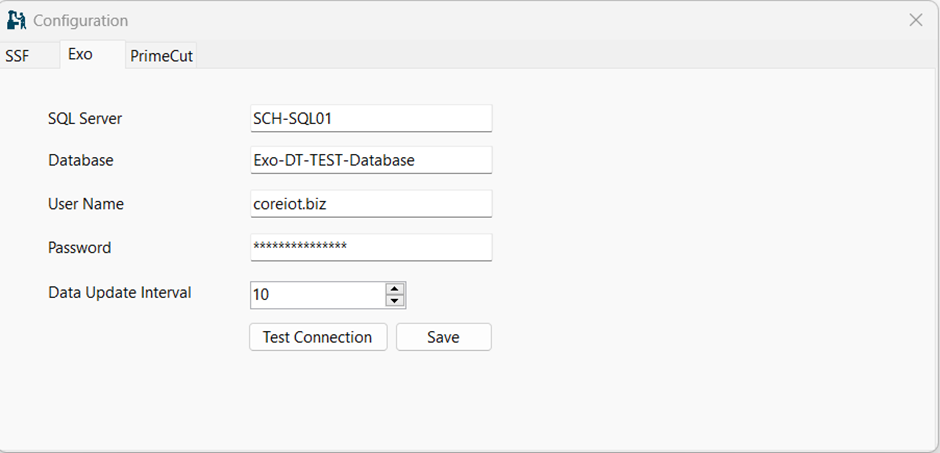Click the Configuration title bar text
The width and height of the screenshot is (940, 453).
coord(81,20)
